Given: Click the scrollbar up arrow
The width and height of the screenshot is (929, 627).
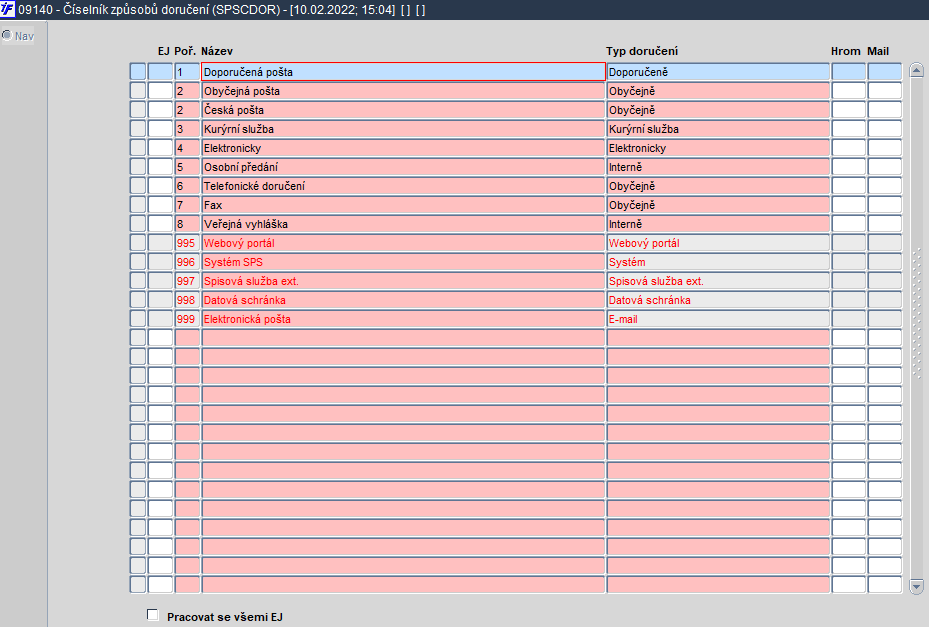Looking at the screenshot, I should [916, 71].
